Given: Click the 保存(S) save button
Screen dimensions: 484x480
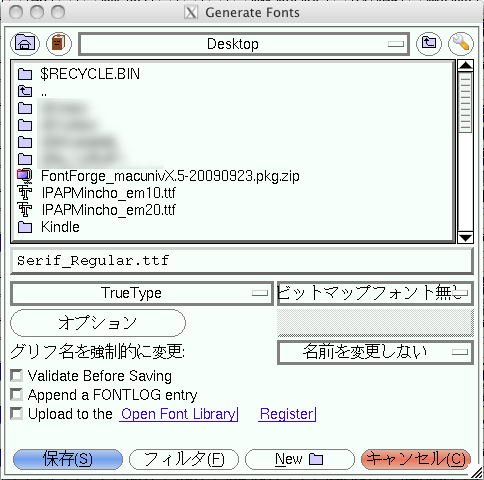Looking at the screenshot, I should point(68,459).
